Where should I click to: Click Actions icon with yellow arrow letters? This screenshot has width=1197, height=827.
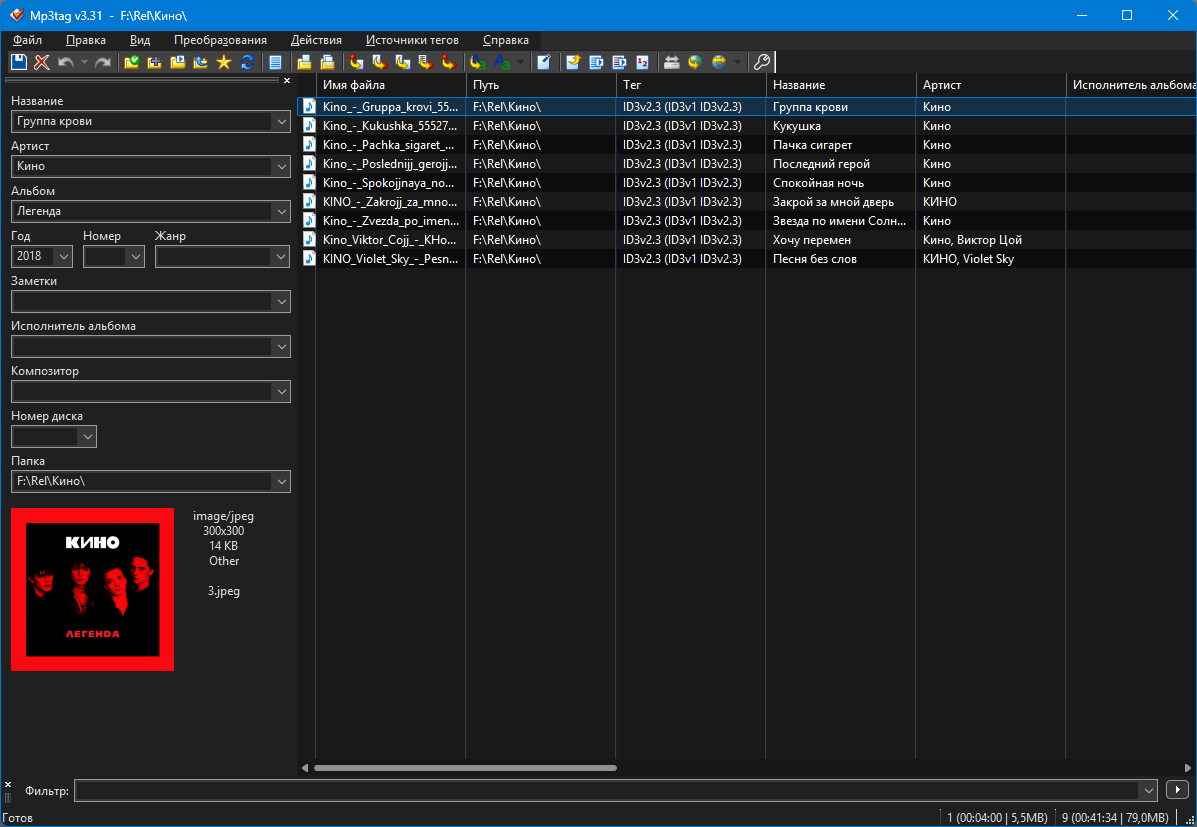(x=478, y=63)
